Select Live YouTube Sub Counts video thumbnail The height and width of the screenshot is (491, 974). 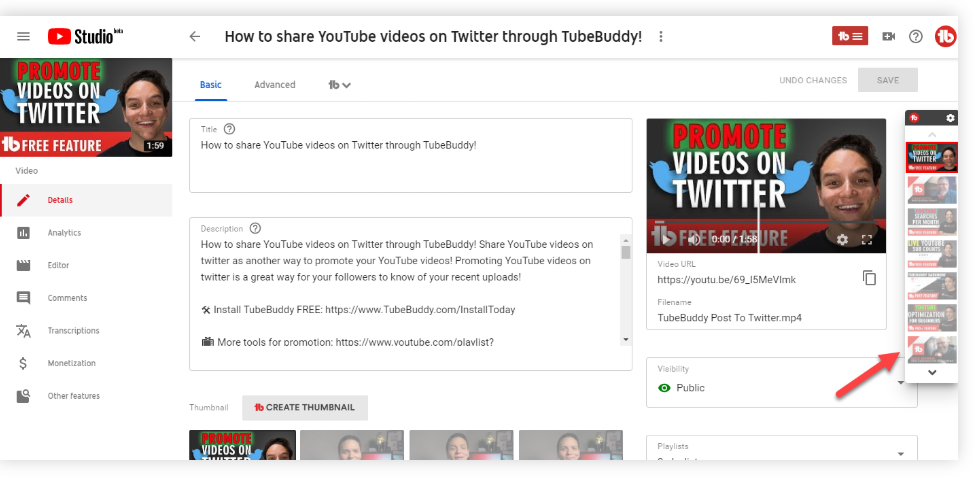(932, 254)
